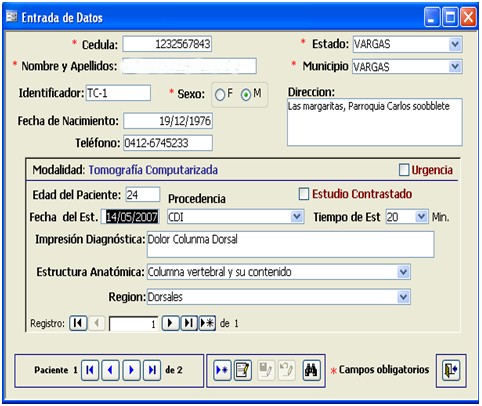Image resolution: width=482 pixels, height=406 pixels.
Task: Click the Entrada de Datos form icon
Action: click(12, 16)
